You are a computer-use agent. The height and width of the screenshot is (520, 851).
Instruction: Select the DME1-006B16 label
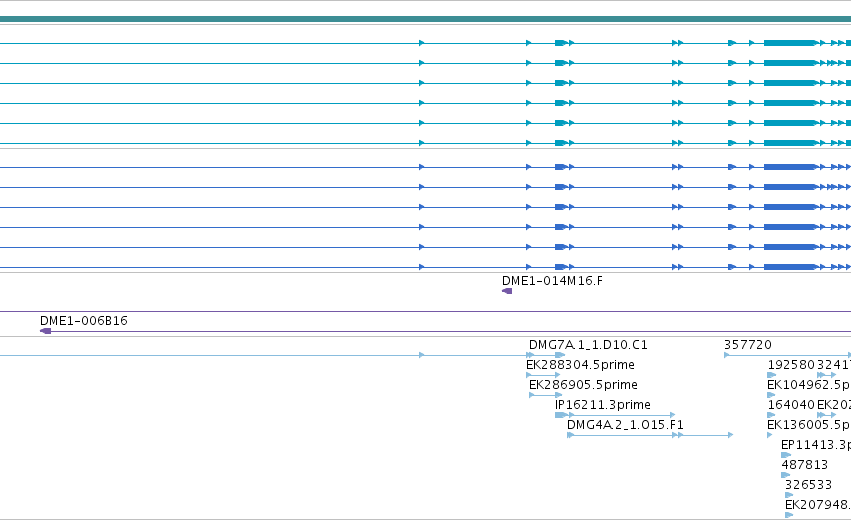(x=84, y=321)
